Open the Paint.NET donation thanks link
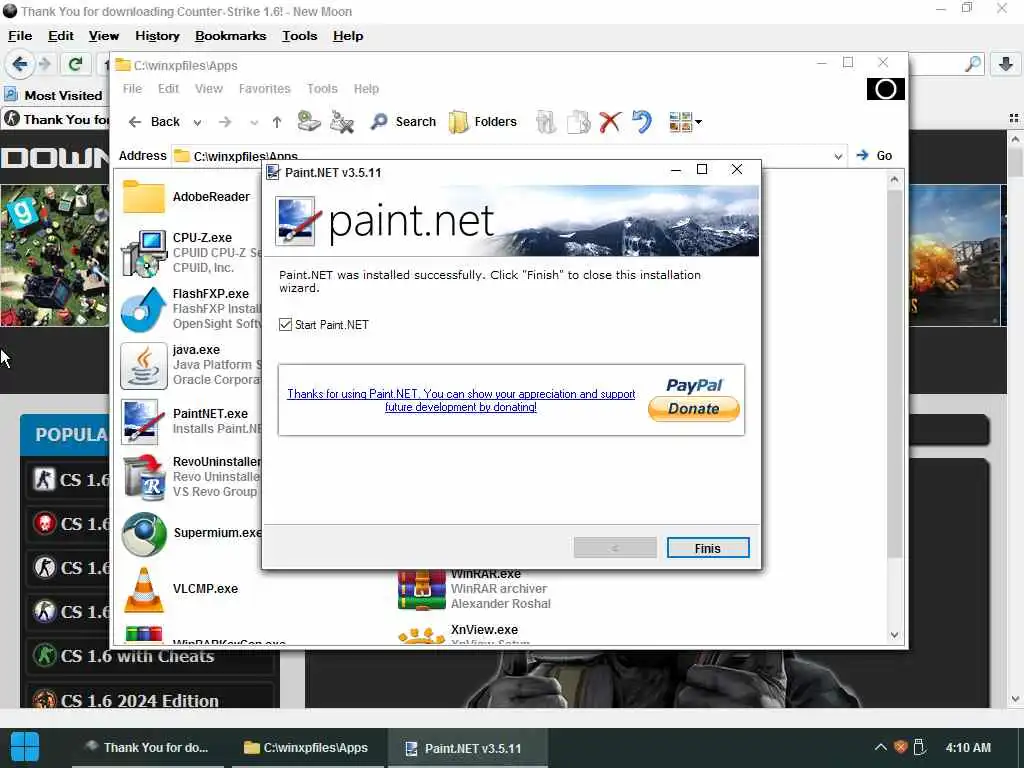The width and height of the screenshot is (1024, 768). tap(461, 400)
